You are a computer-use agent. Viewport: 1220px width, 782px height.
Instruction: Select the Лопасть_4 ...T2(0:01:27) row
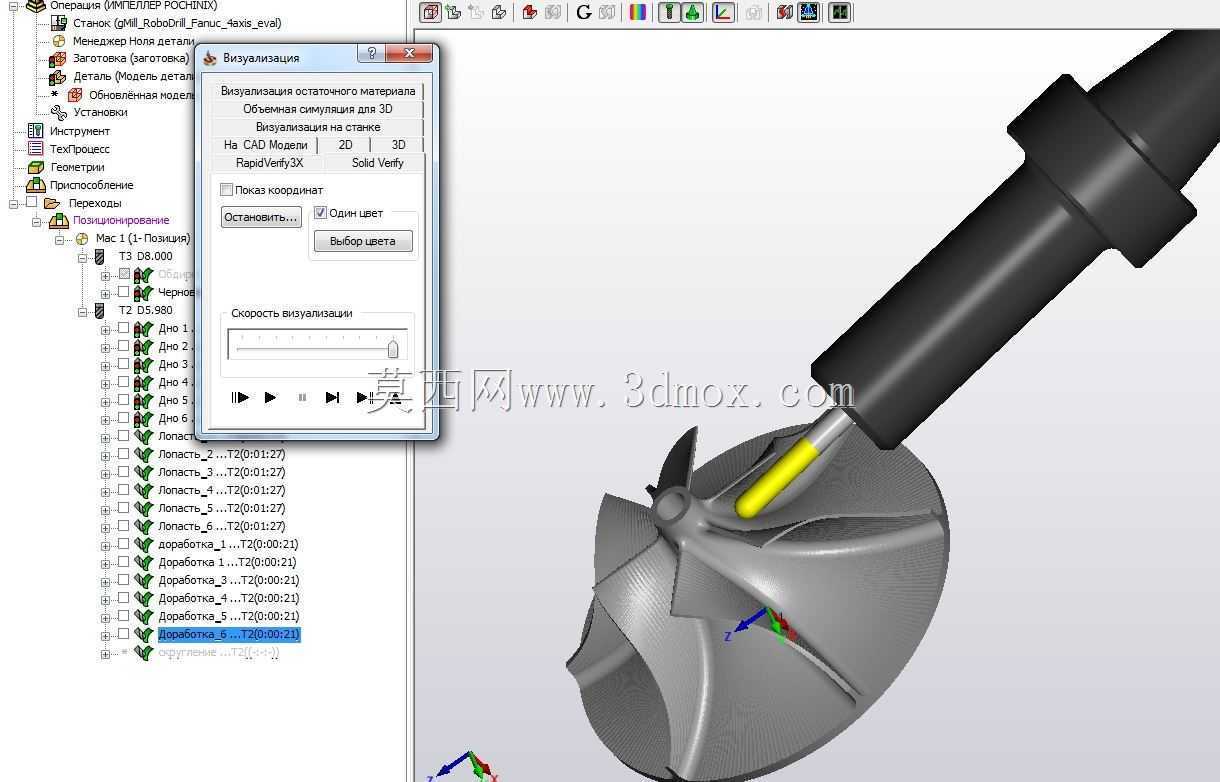tap(222, 490)
